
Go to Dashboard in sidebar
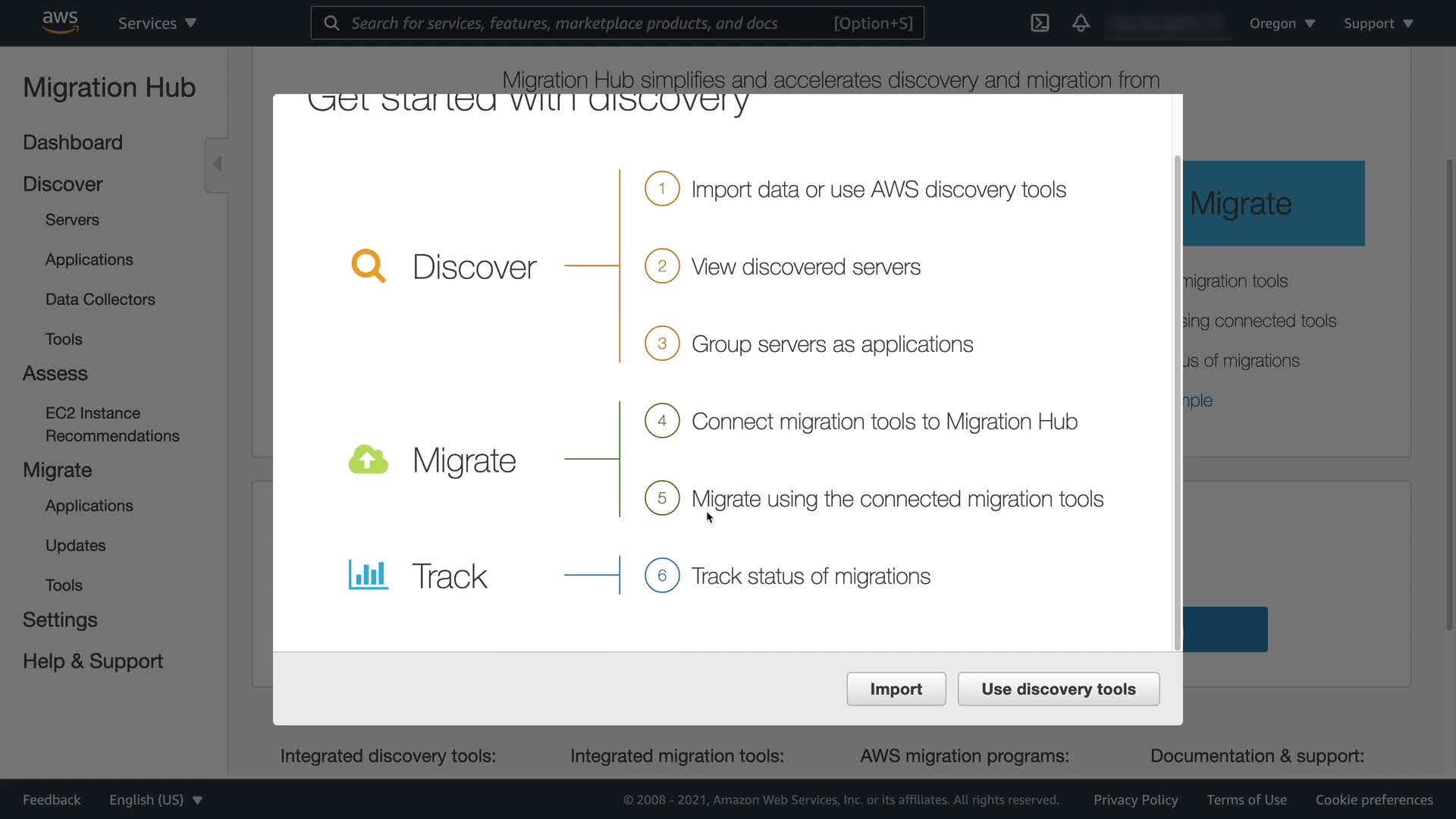coord(73,143)
